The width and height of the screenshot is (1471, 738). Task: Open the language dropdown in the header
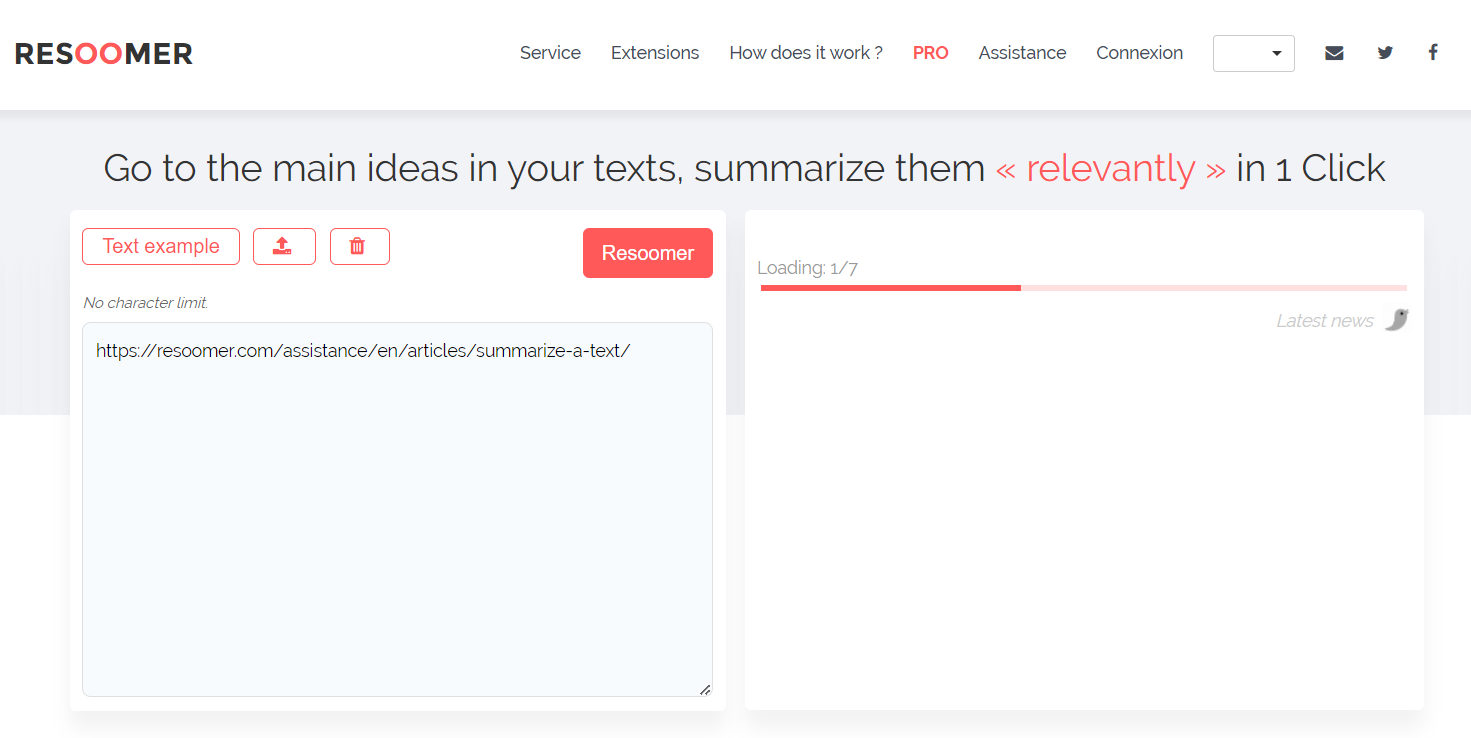(1253, 53)
